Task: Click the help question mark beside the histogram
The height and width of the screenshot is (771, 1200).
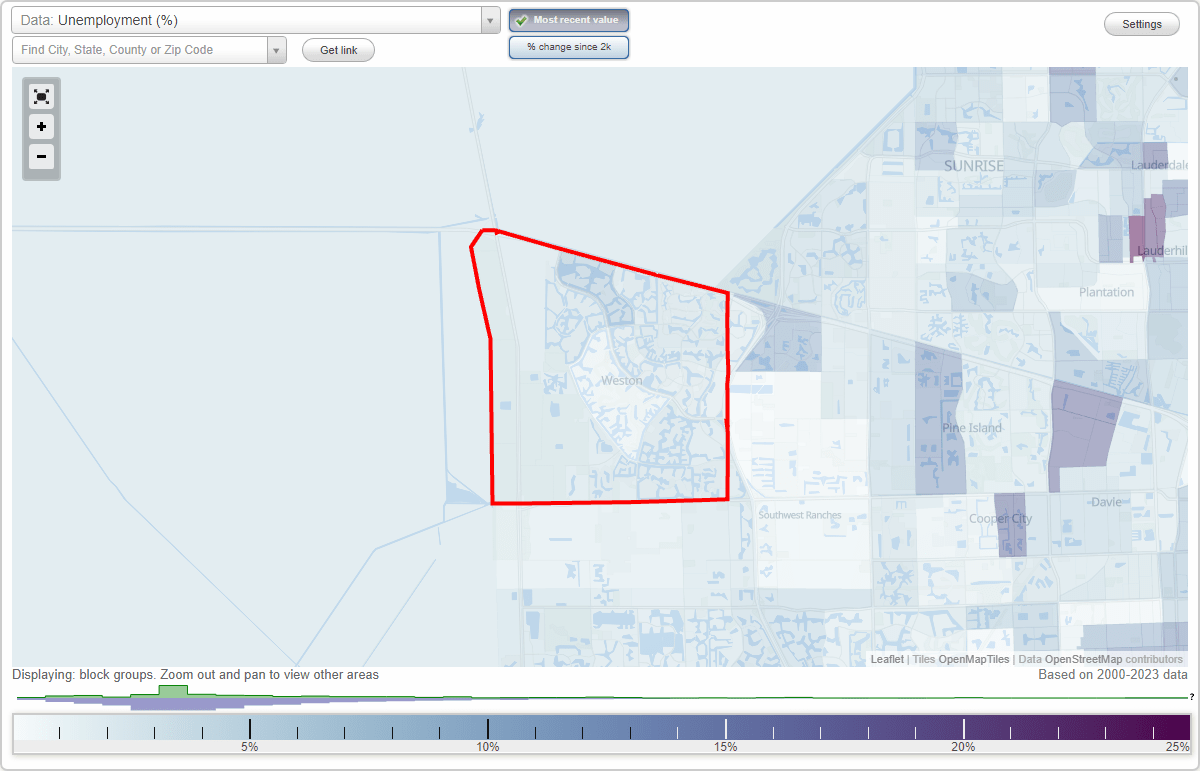Action: click(1191, 697)
